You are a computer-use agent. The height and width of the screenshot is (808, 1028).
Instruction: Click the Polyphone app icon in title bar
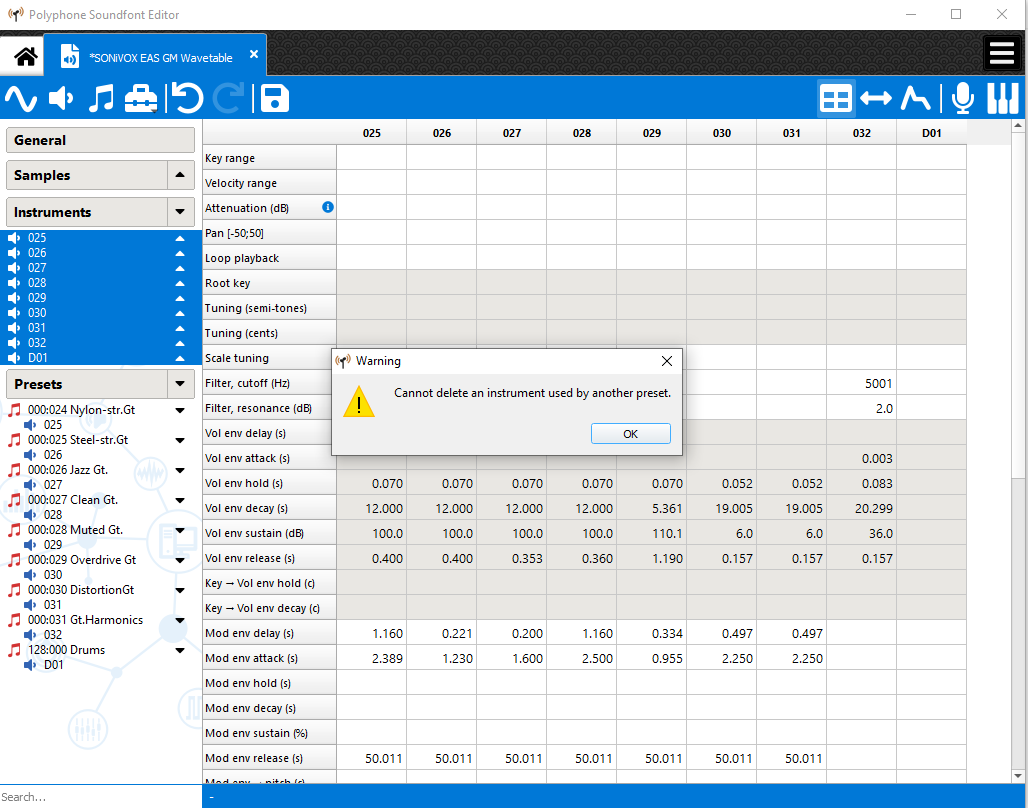pyautogui.click(x=15, y=14)
